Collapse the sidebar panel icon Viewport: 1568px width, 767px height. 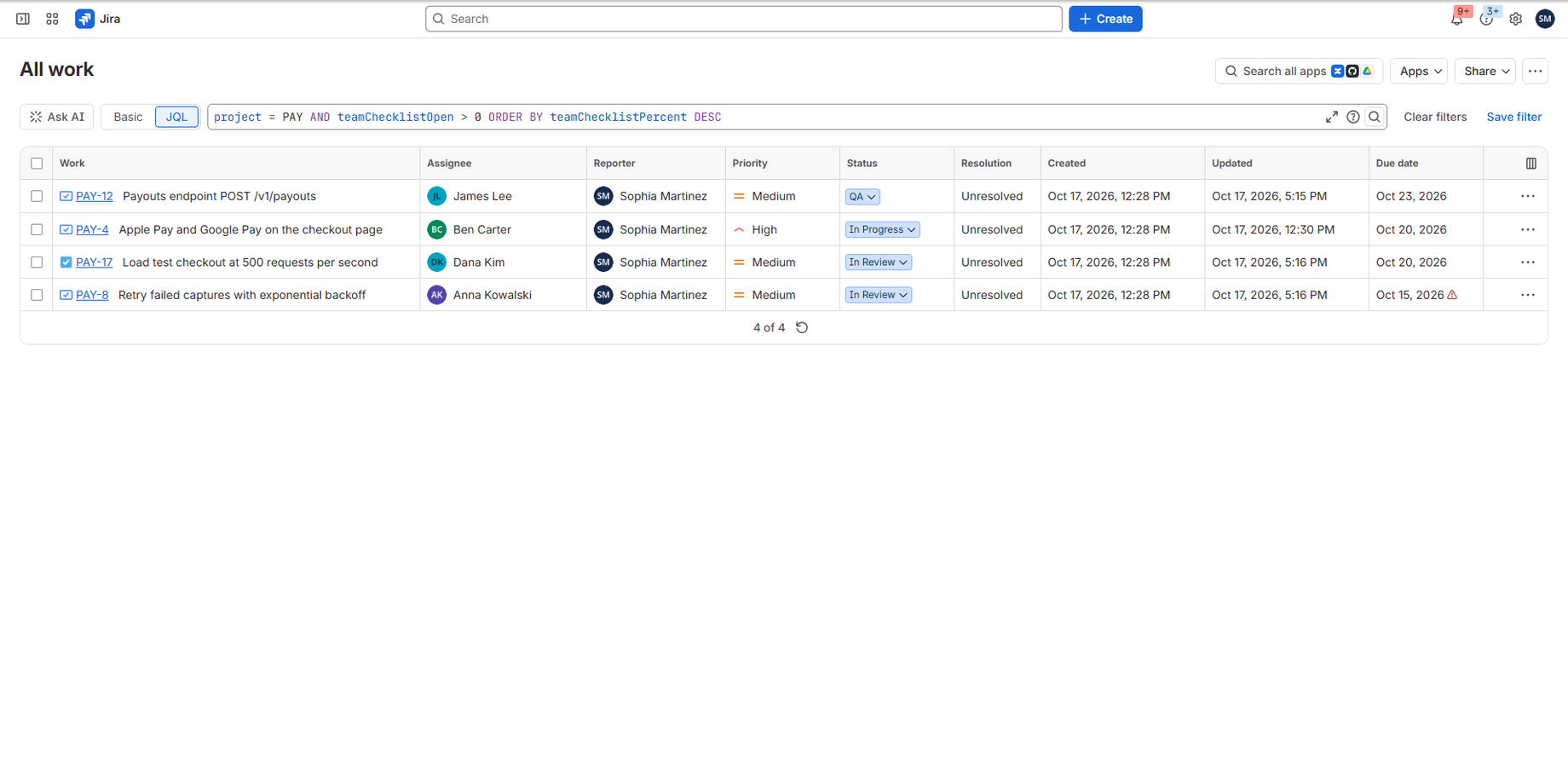pyautogui.click(x=23, y=19)
